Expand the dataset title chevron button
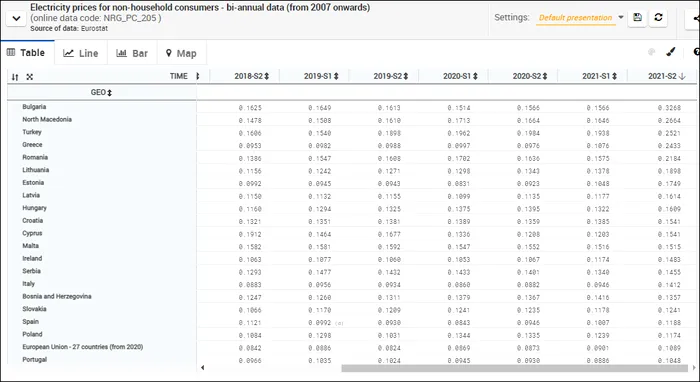Screen dimensions: 700x382 (x=16, y=19)
